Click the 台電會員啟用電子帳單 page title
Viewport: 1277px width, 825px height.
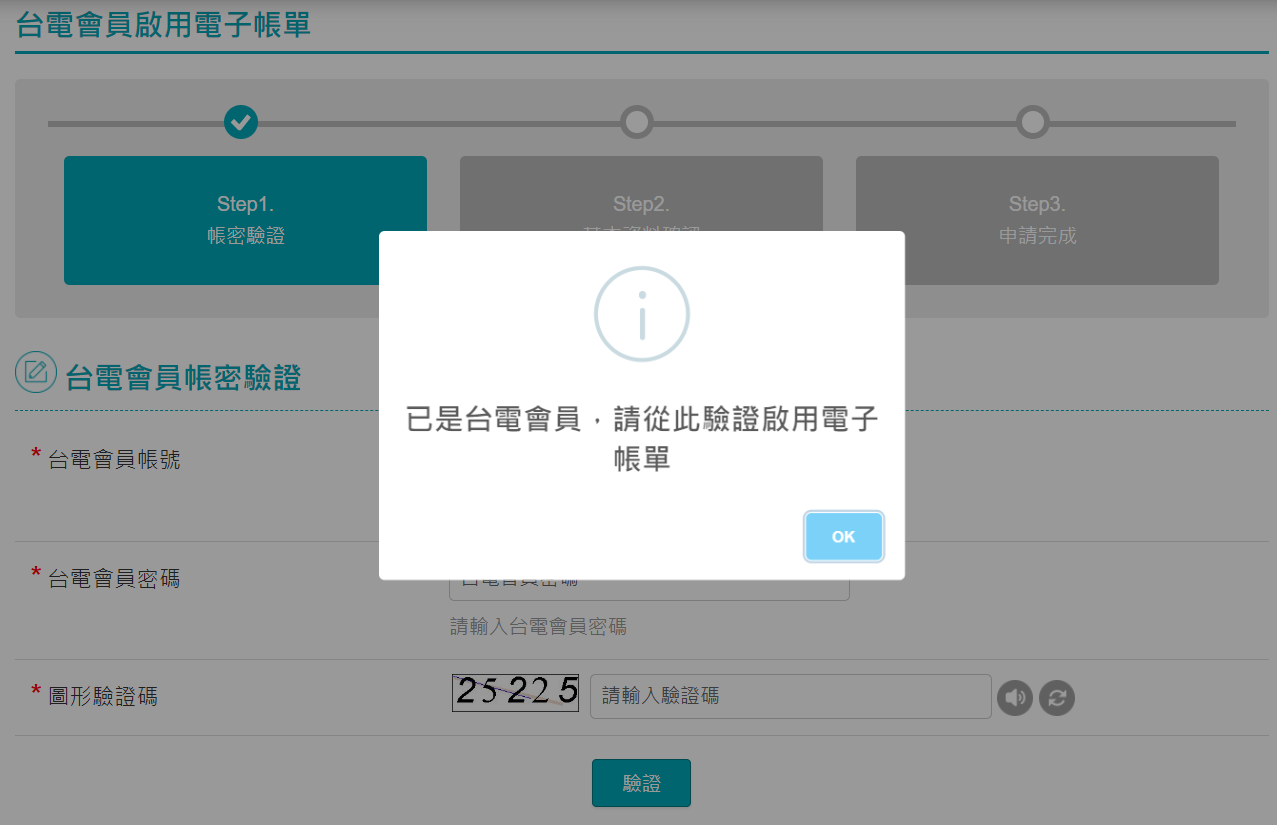coord(163,23)
